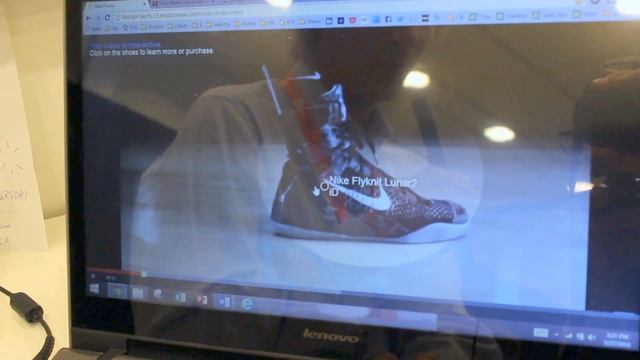Click the taskbar clock

[617, 340]
